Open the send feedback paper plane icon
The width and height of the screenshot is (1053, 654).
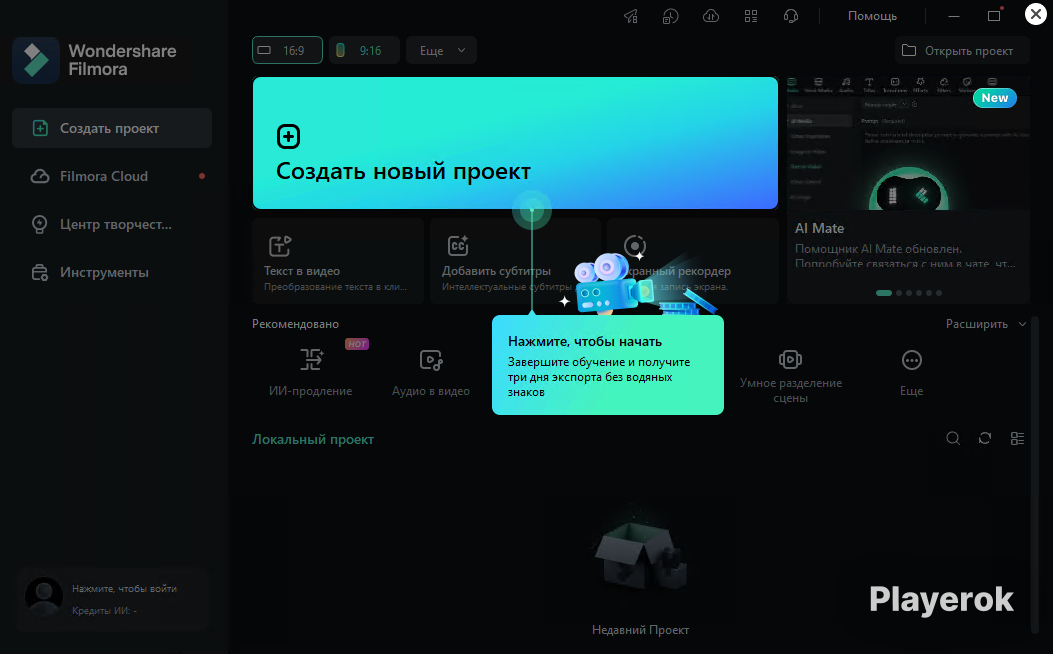pyautogui.click(x=631, y=16)
